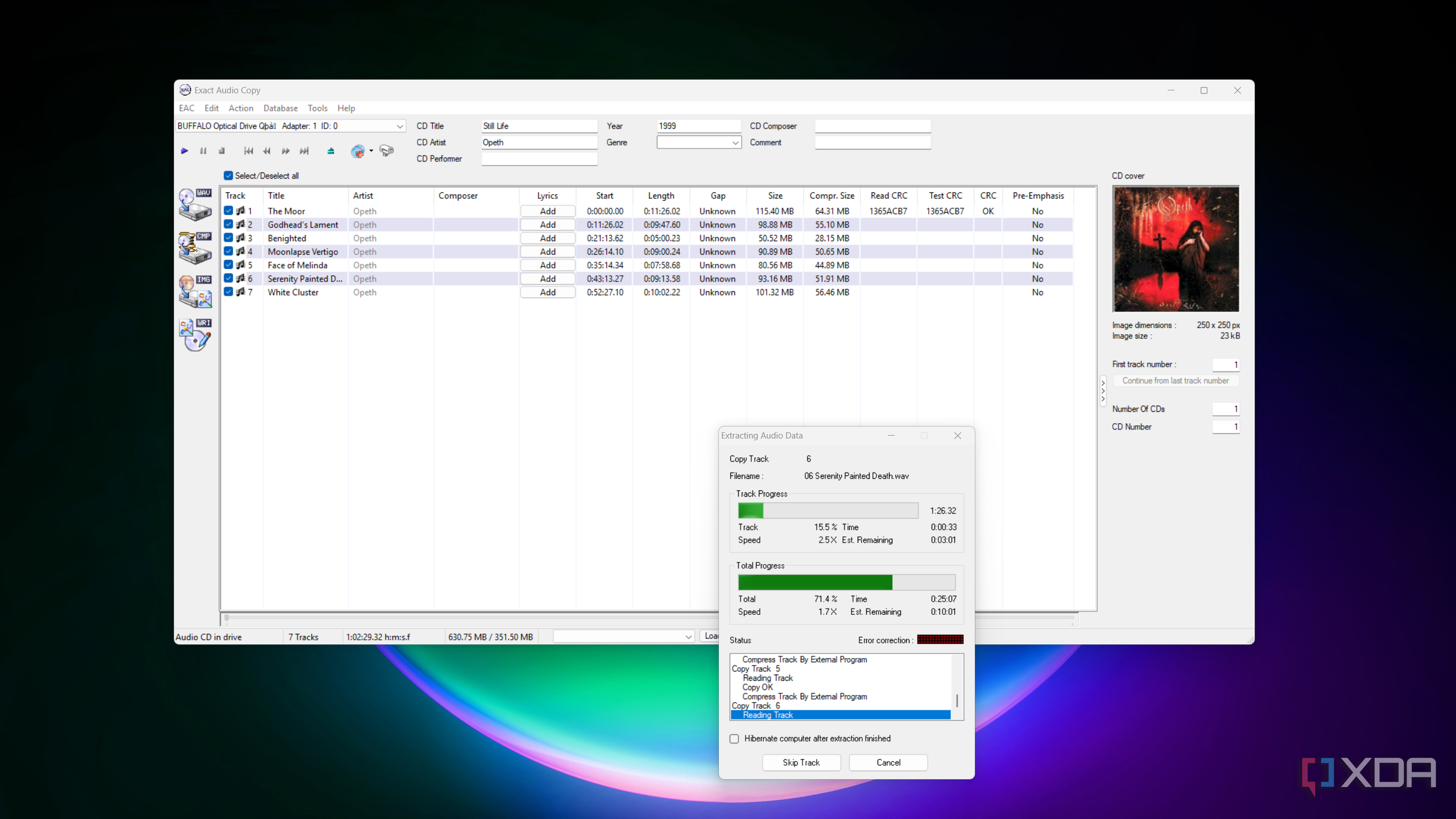Click Skip Track button
Screen dimensions: 1456x819
point(801,763)
